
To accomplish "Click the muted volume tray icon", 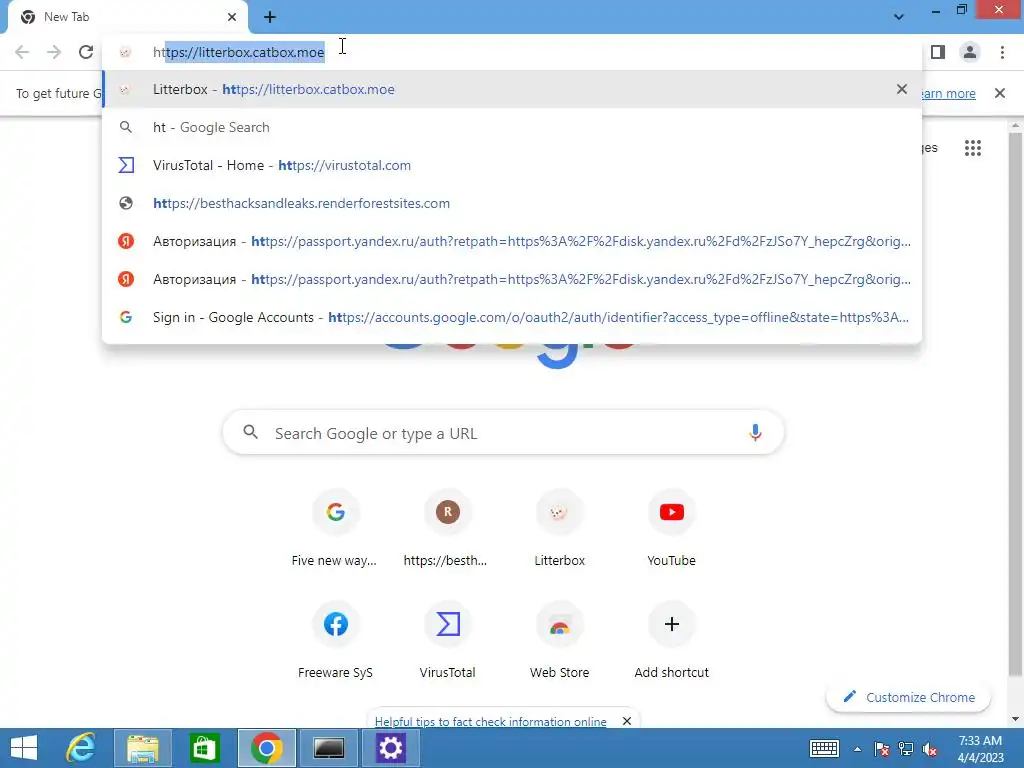I will [x=930, y=749].
